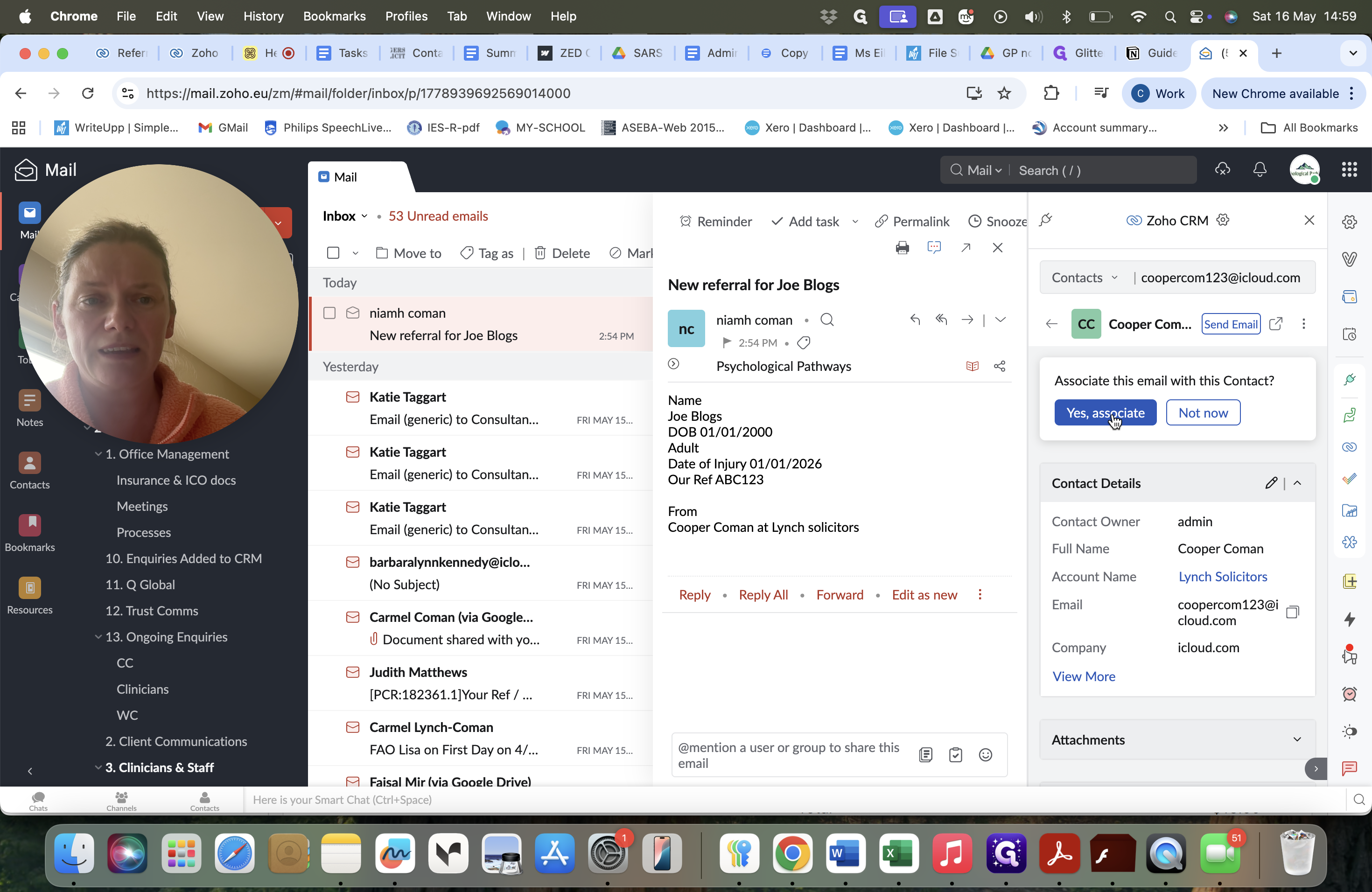Select the niamh coman email checkbox
Image resolution: width=1372 pixels, height=892 pixels.
click(x=329, y=313)
